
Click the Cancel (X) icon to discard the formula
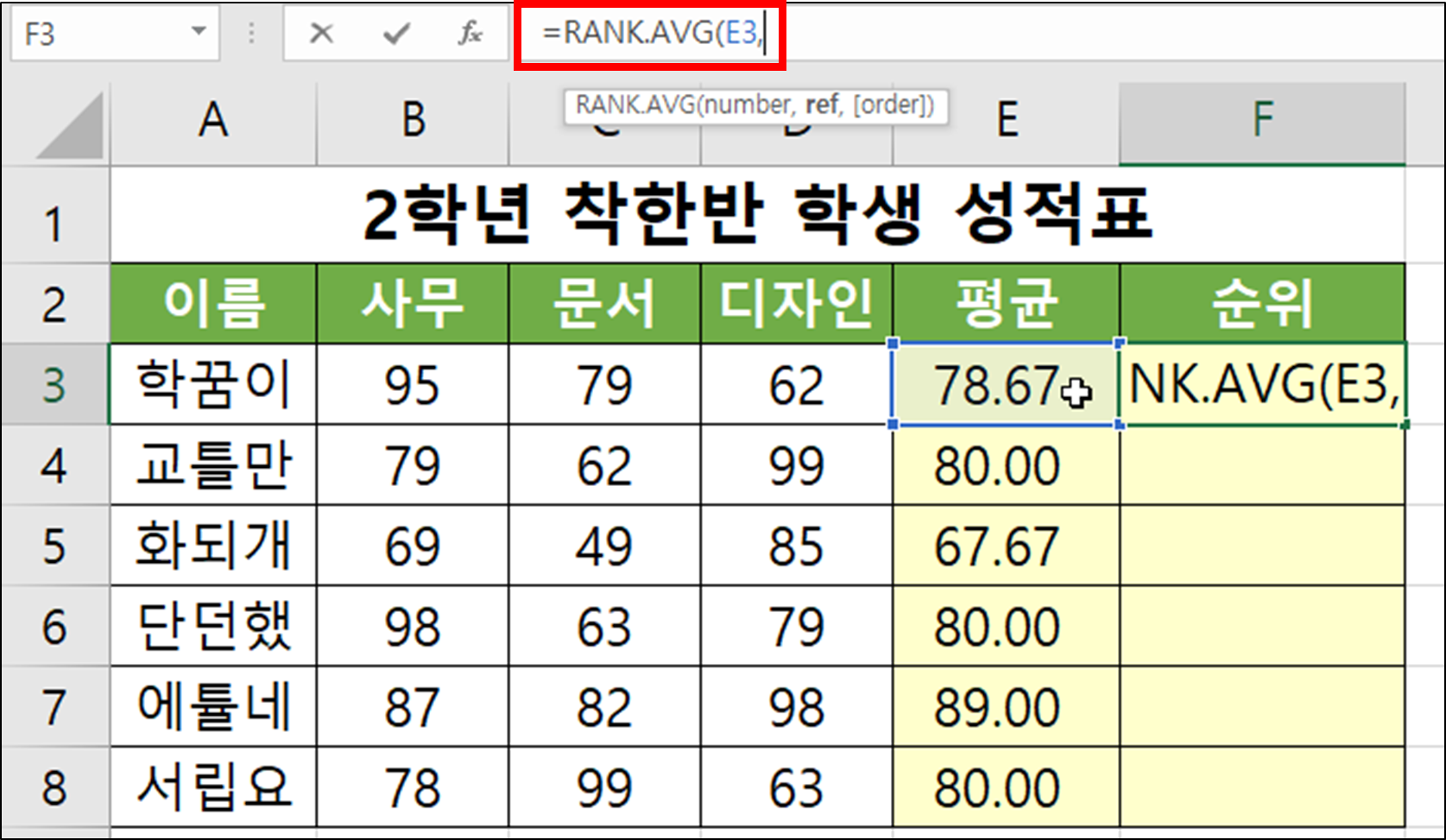(320, 34)
